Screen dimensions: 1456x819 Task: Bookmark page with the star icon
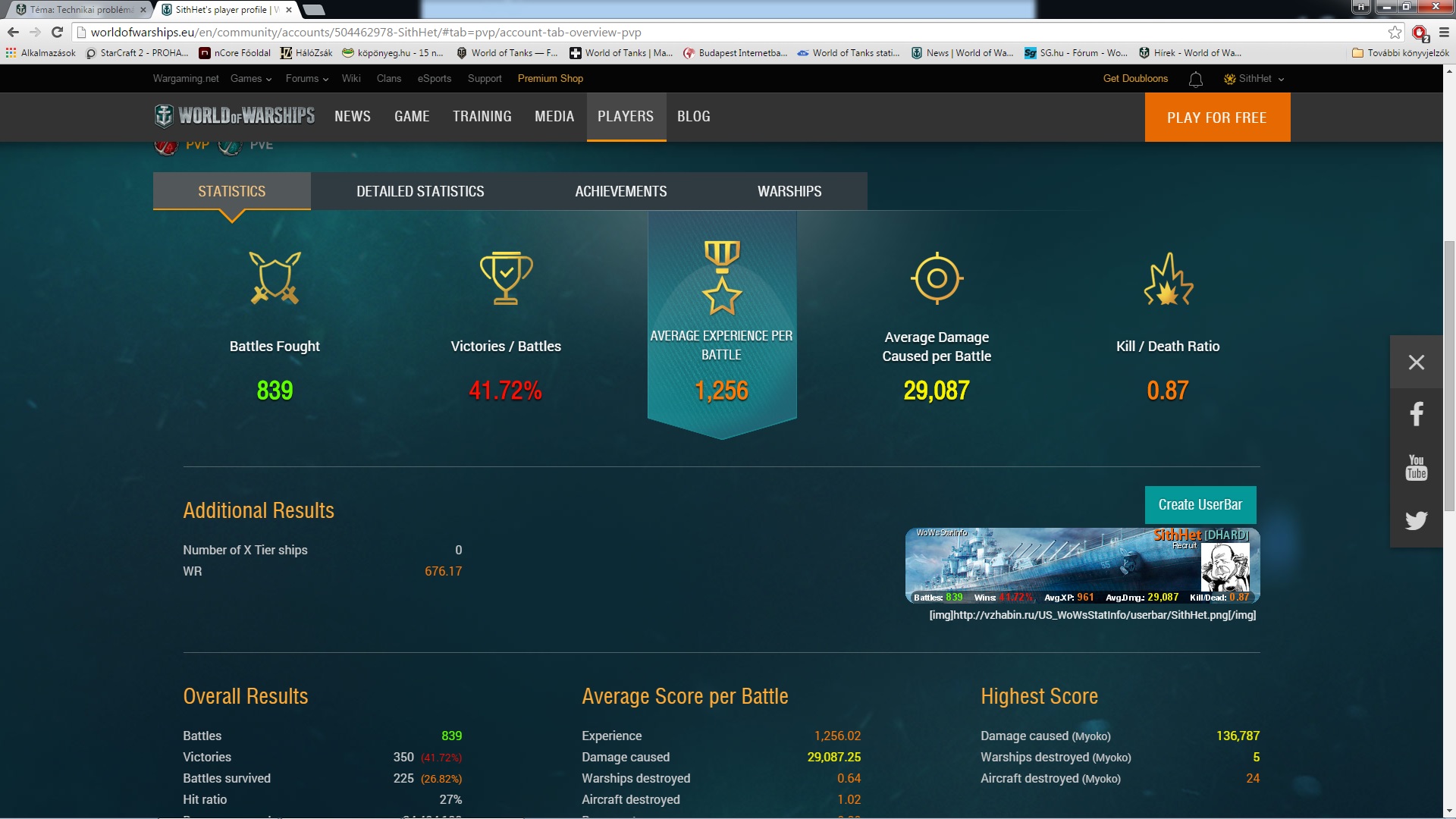coord(1395,32)
